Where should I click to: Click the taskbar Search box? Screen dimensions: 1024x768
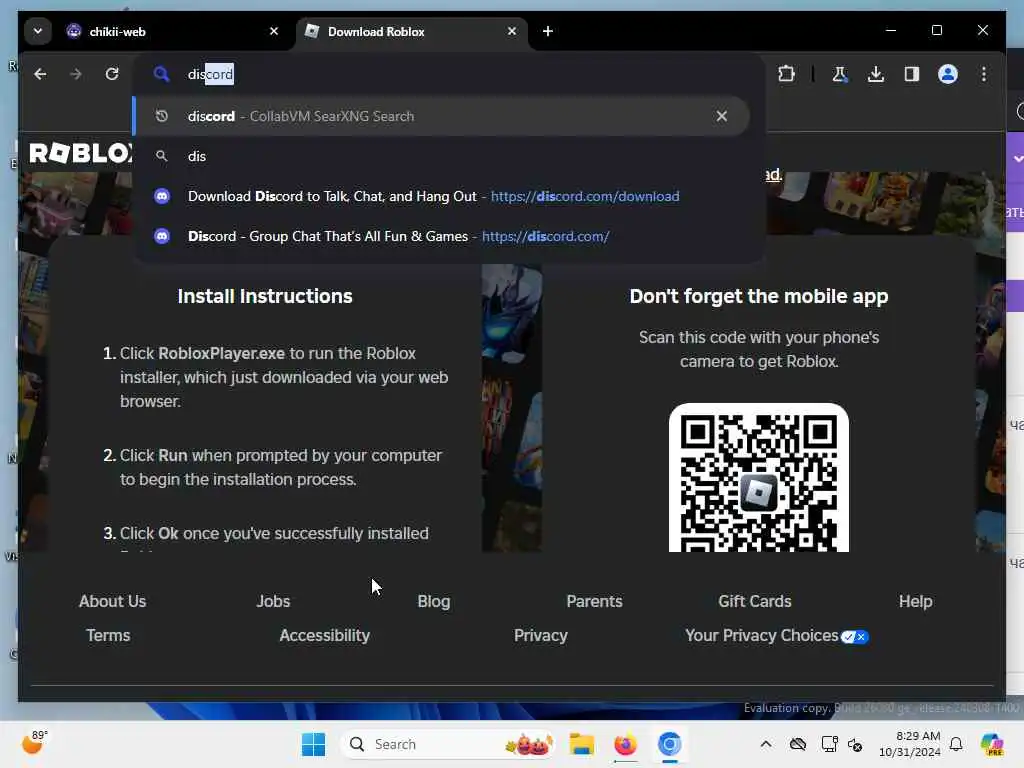pyautogui.click(x=448, y=744)
